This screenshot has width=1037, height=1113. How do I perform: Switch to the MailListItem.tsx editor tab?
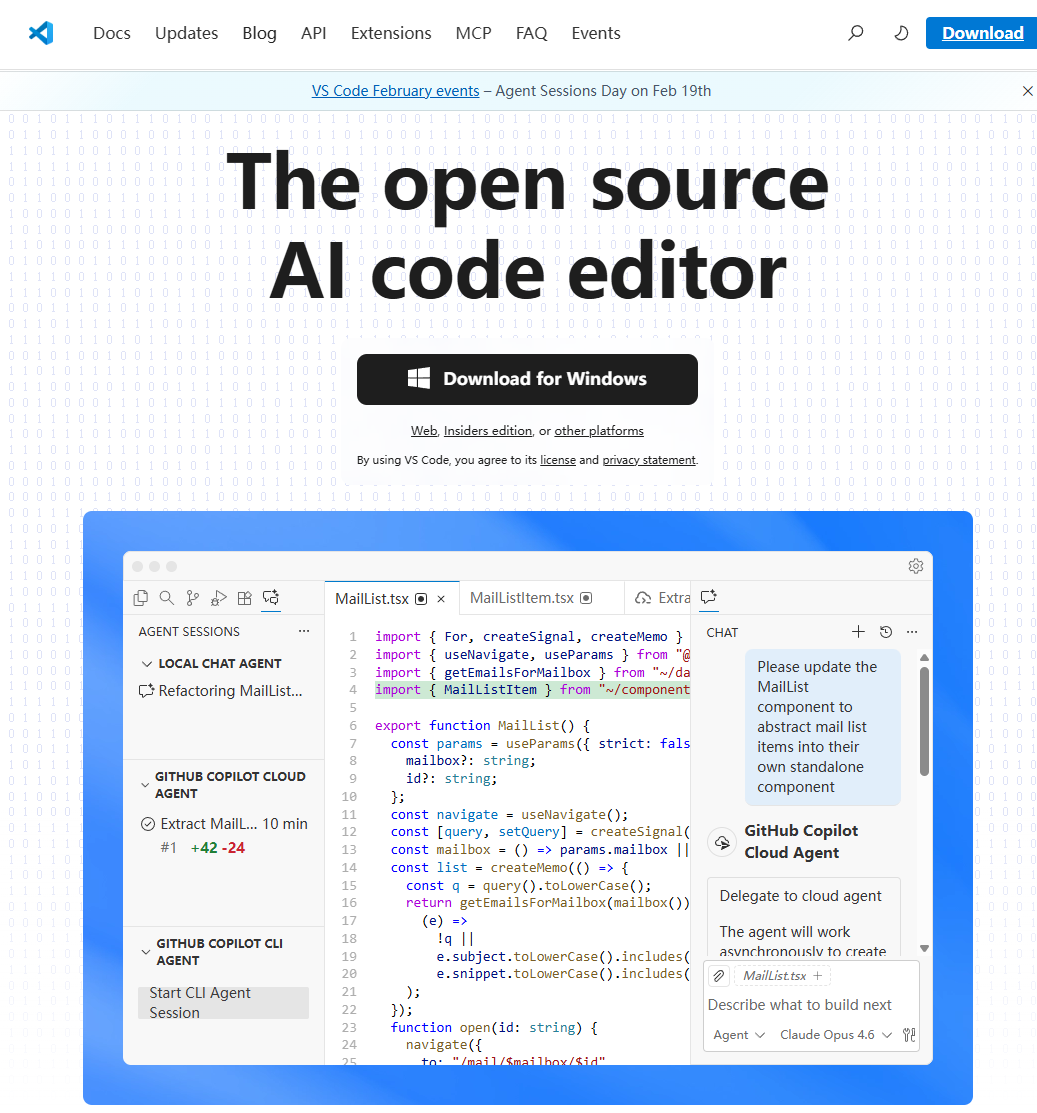[522, 598]
